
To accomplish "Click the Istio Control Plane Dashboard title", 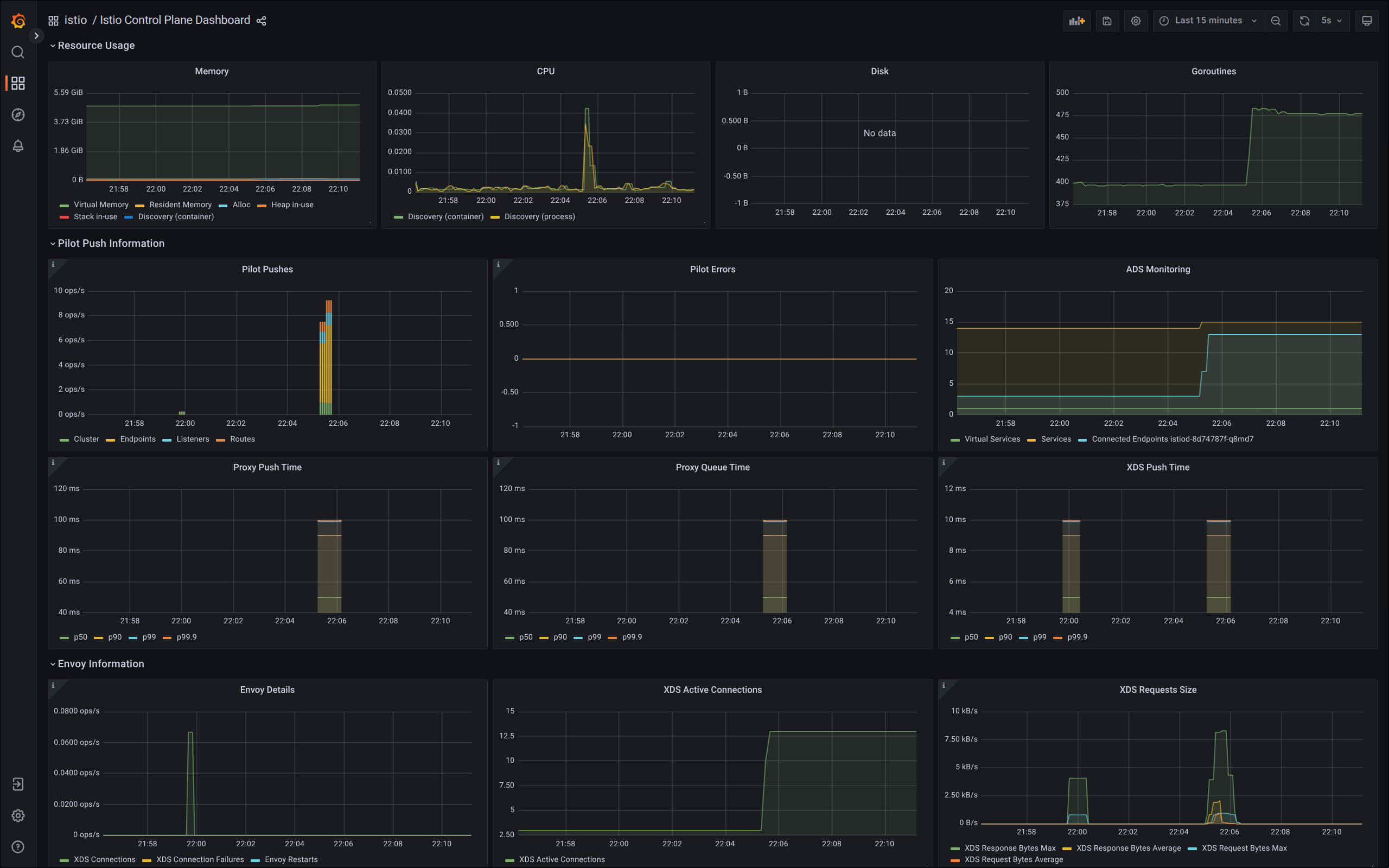I will coord(175,21).
